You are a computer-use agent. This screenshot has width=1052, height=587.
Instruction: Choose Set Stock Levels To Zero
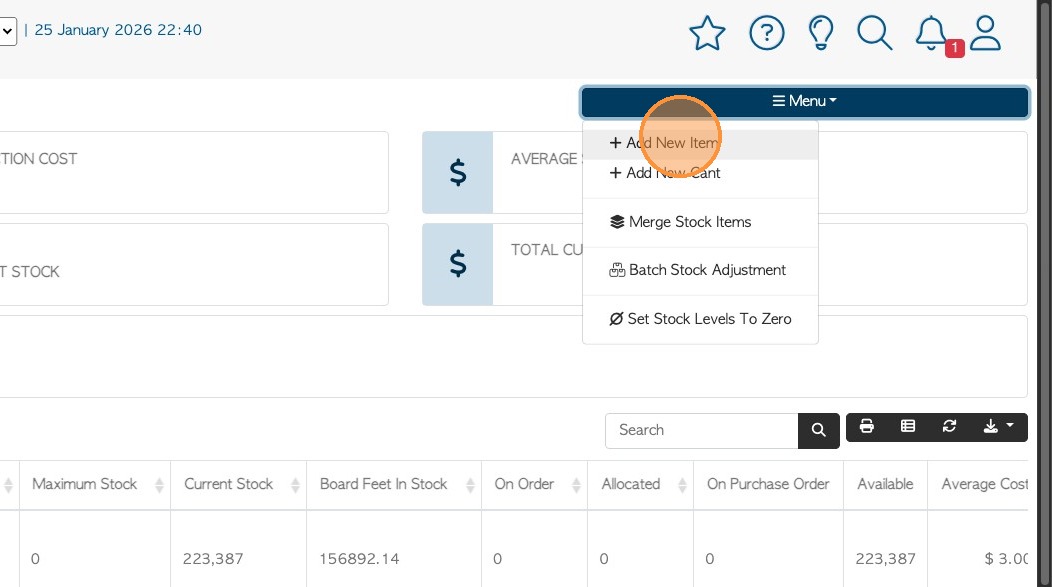[x=700, y=319]
